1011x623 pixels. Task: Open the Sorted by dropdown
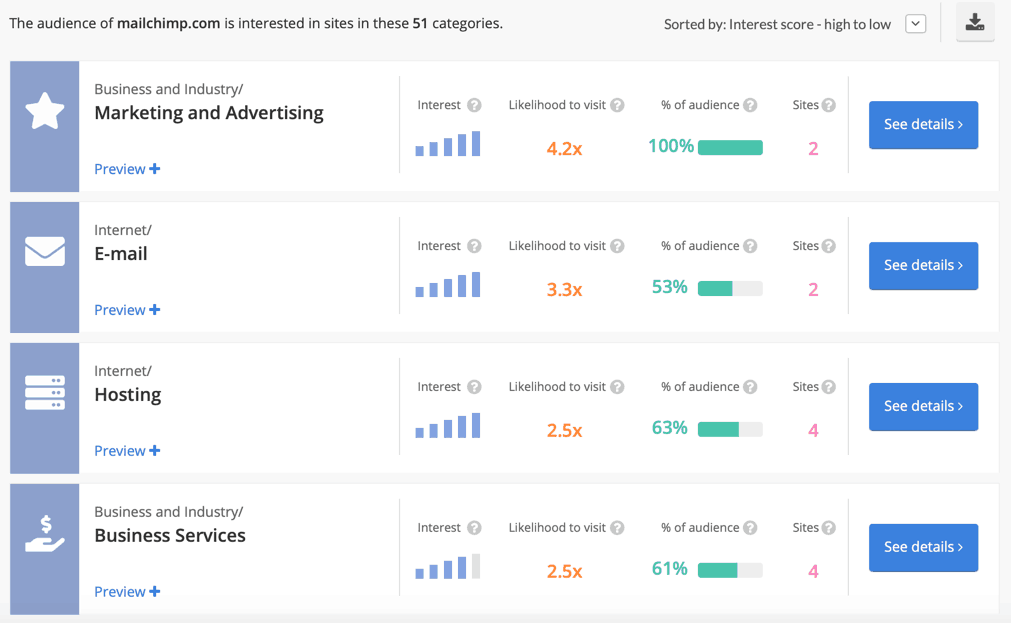915,23
